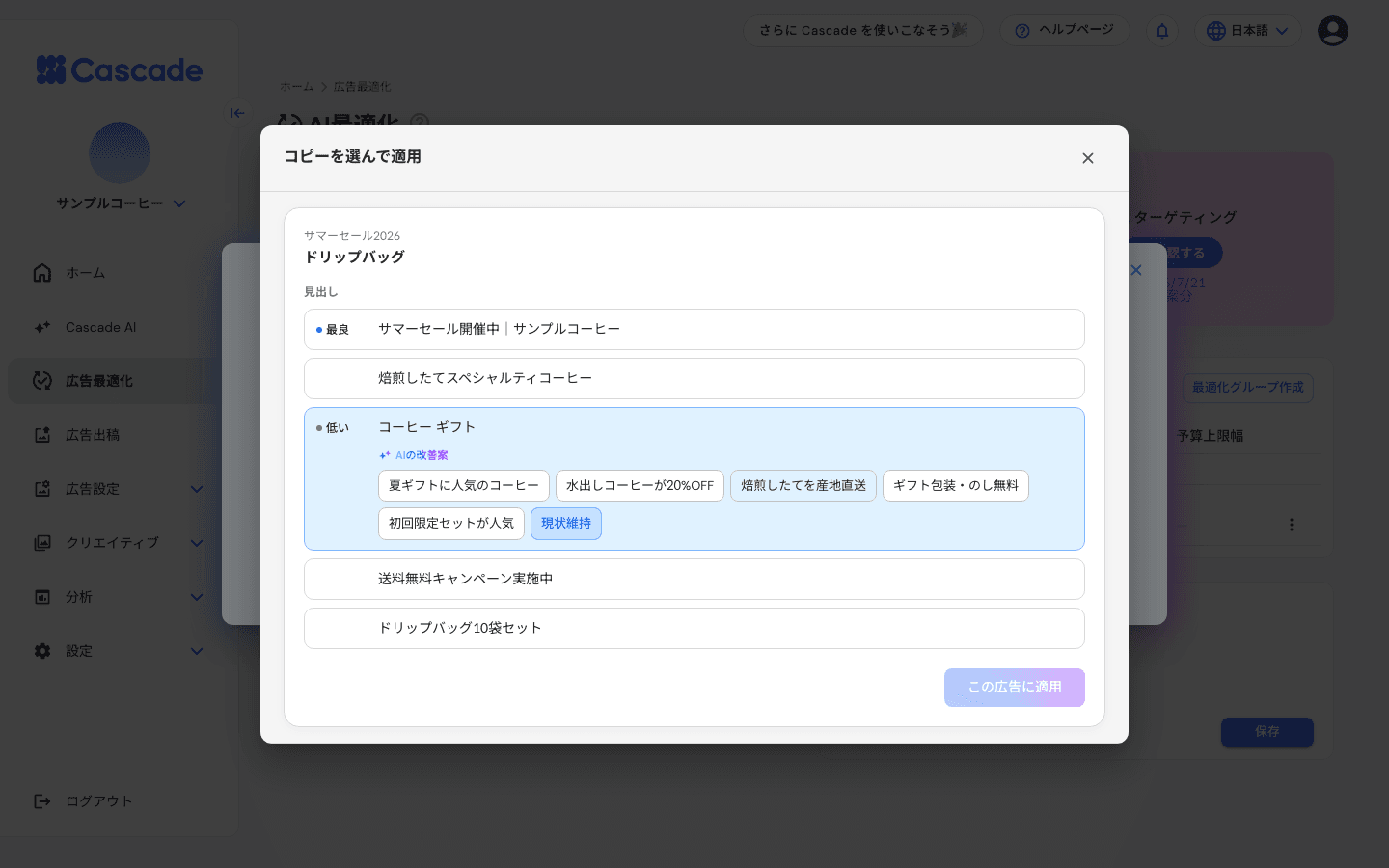Close the background panel with the X

[1136, 270]
